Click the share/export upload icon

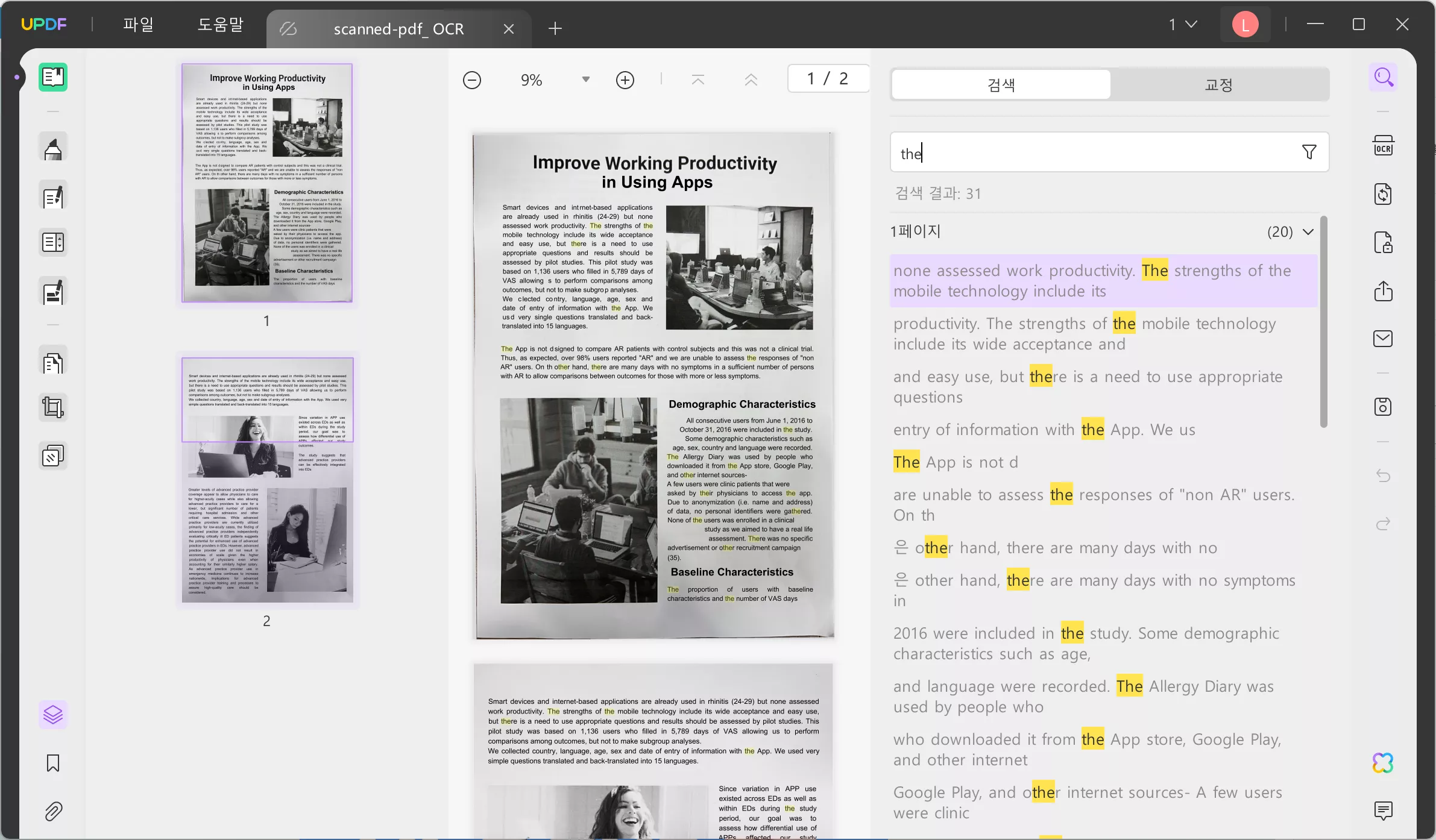(1383, 291)
